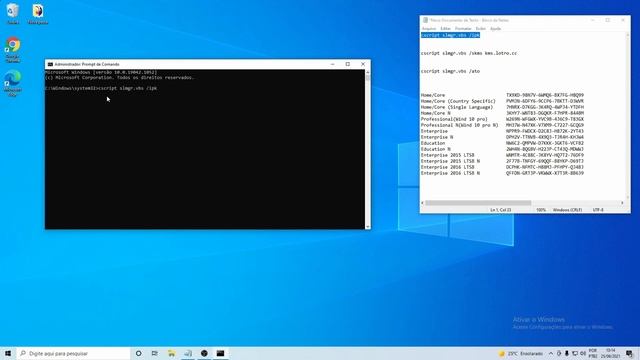This screenshot has width=640, height=360.
Task: Click the 'Professional N(Wind 10 pro N)' row
Action: [x=502, y=125]
